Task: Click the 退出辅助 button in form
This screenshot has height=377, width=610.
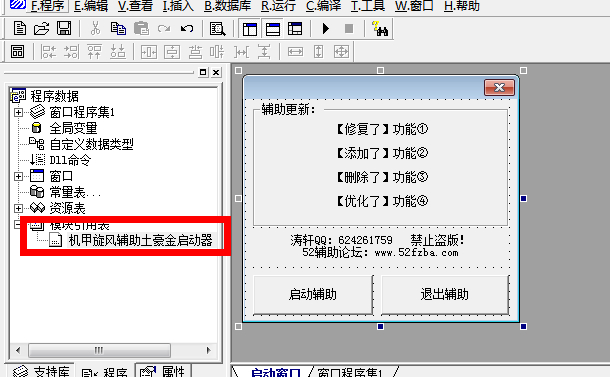Action: point(445,295)
